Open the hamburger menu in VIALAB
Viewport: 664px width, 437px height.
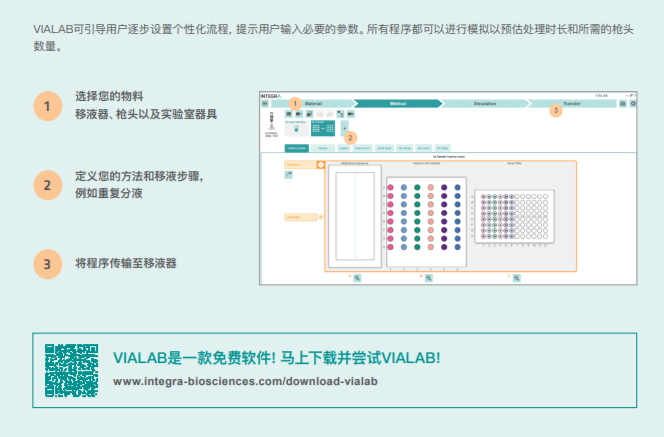coord(265,103)
